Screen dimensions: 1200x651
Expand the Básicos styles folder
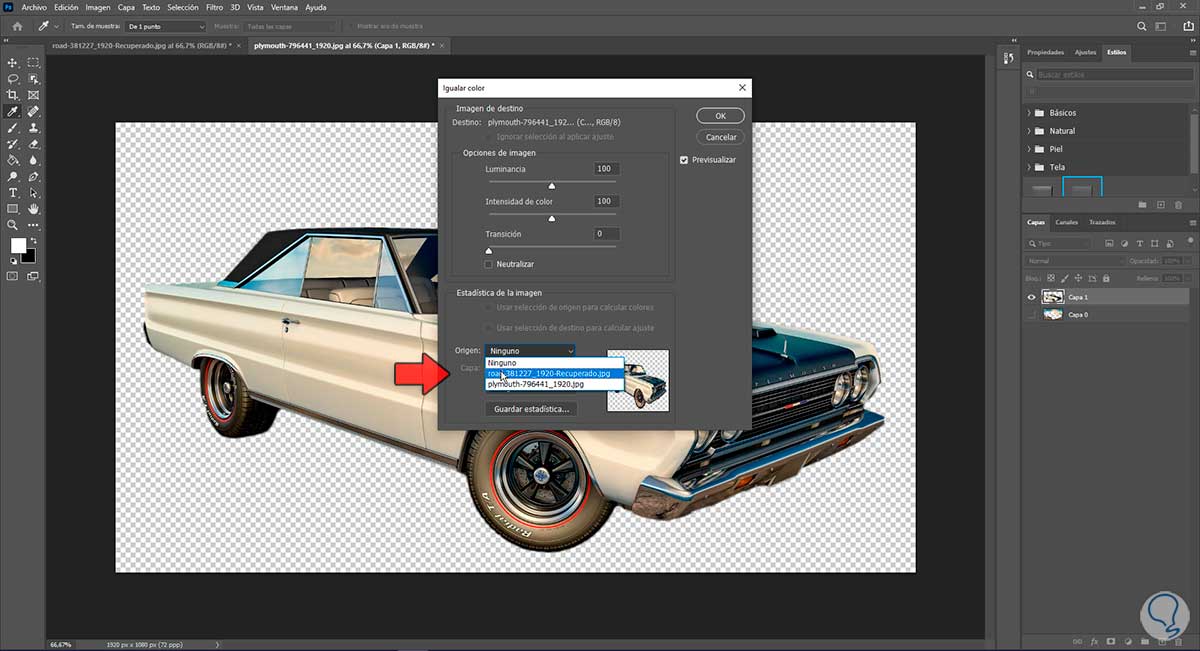coord(1029,113)
